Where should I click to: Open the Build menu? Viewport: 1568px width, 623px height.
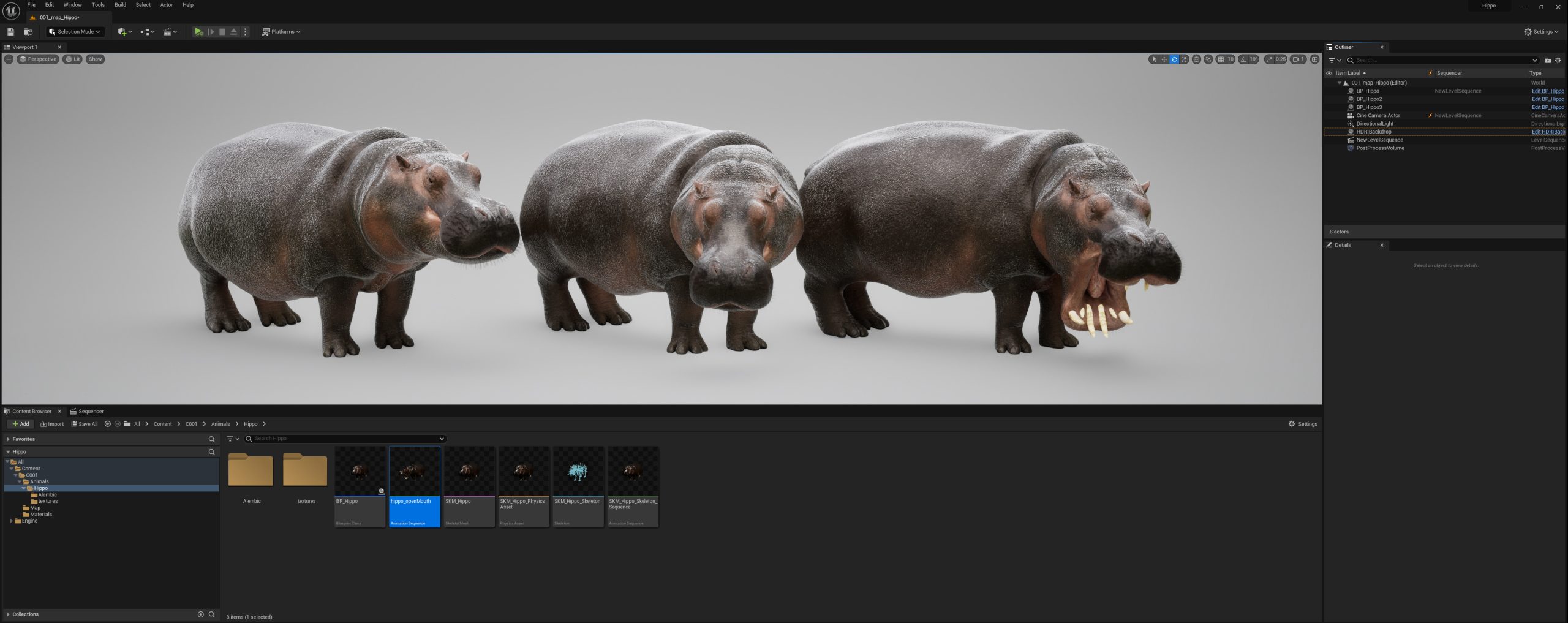(x=120, y=5)
